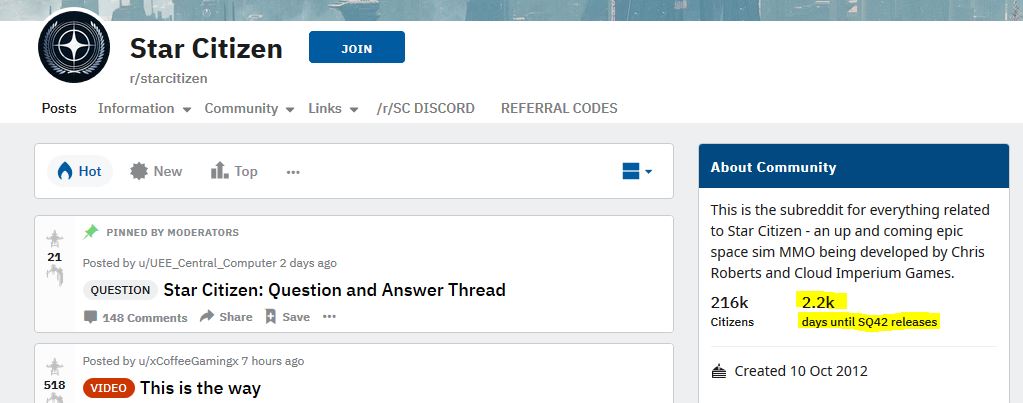
Task: Click the Star Citizen title heading
Action: [206, 49]
